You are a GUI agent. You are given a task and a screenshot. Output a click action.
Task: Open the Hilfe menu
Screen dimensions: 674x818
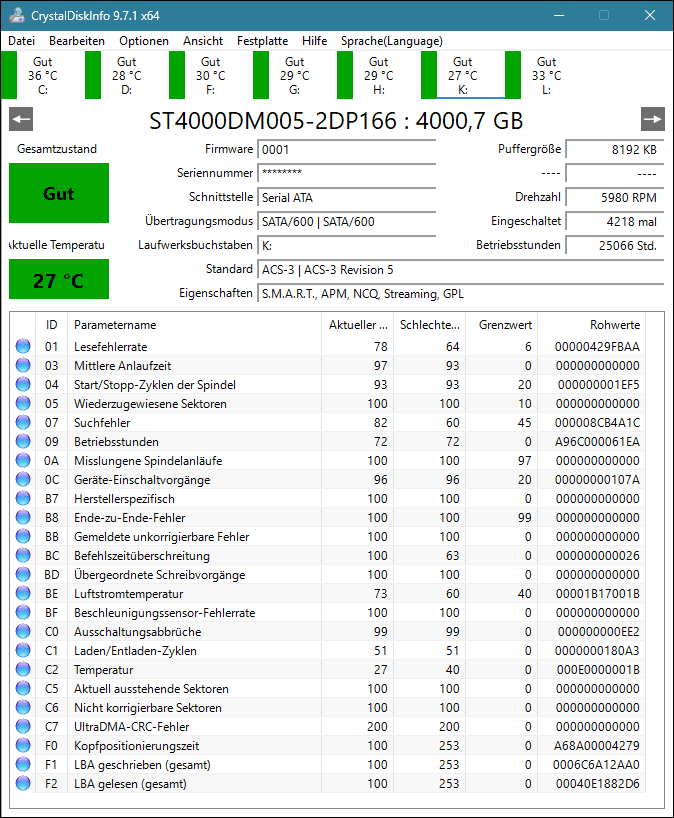pyautogui.click(x=315, y=41)
